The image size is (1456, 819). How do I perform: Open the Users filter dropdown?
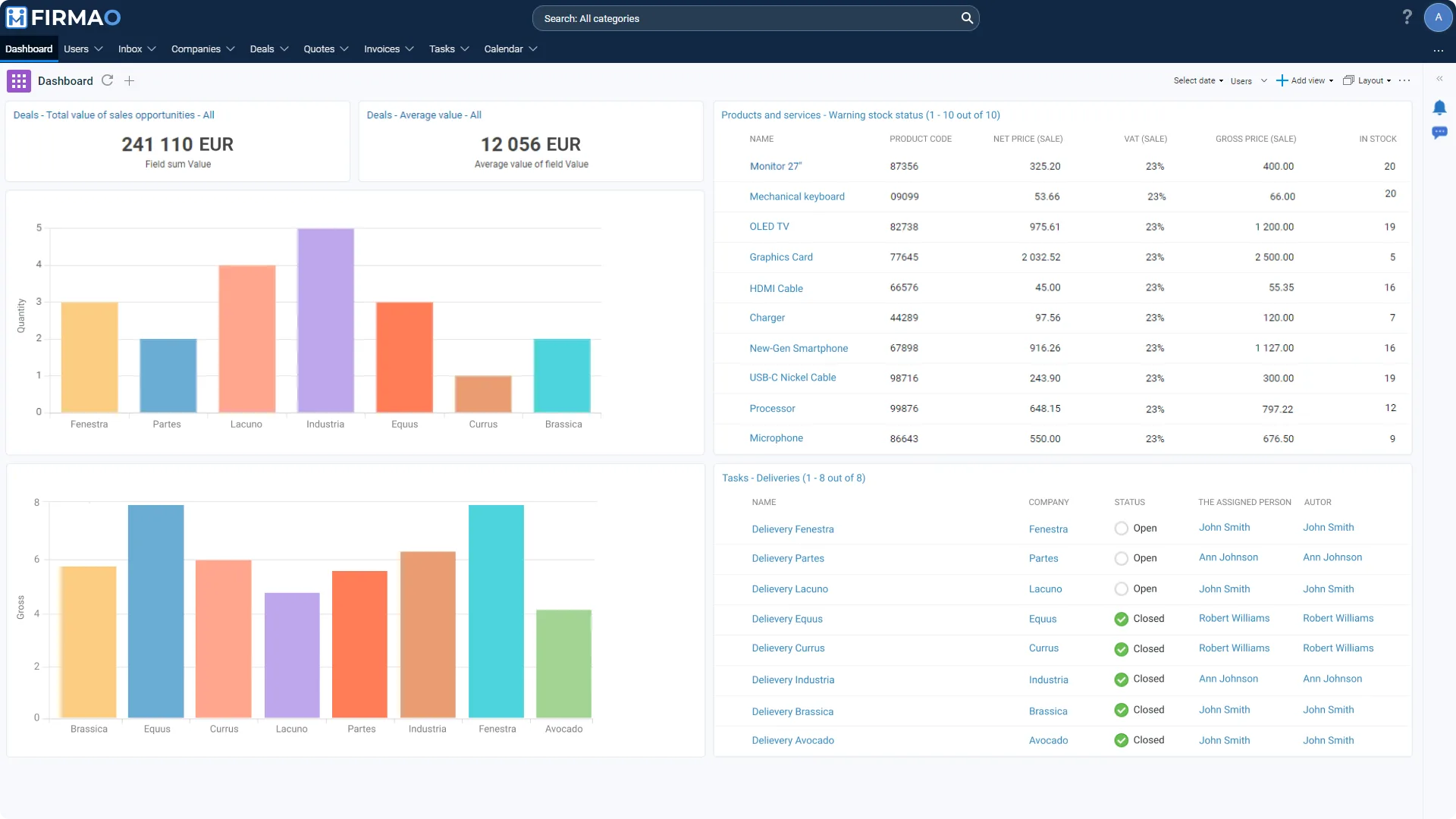[x=1249, y=80]
